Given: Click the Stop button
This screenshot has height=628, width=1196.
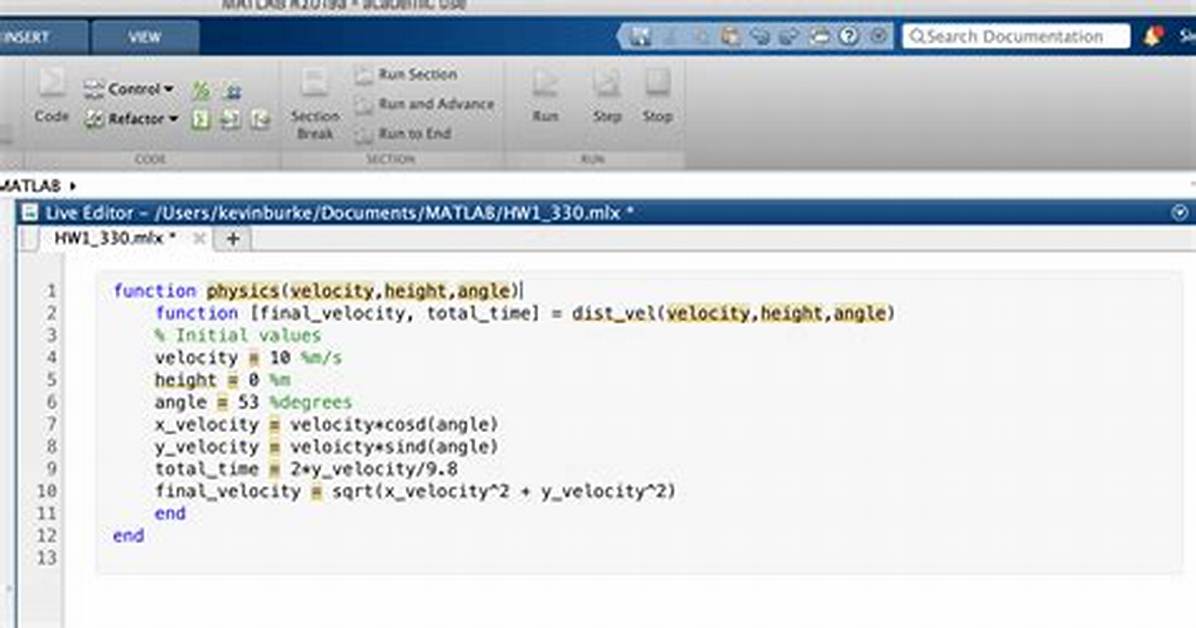Looking at the screenshot, I should [x=657, y=95].
